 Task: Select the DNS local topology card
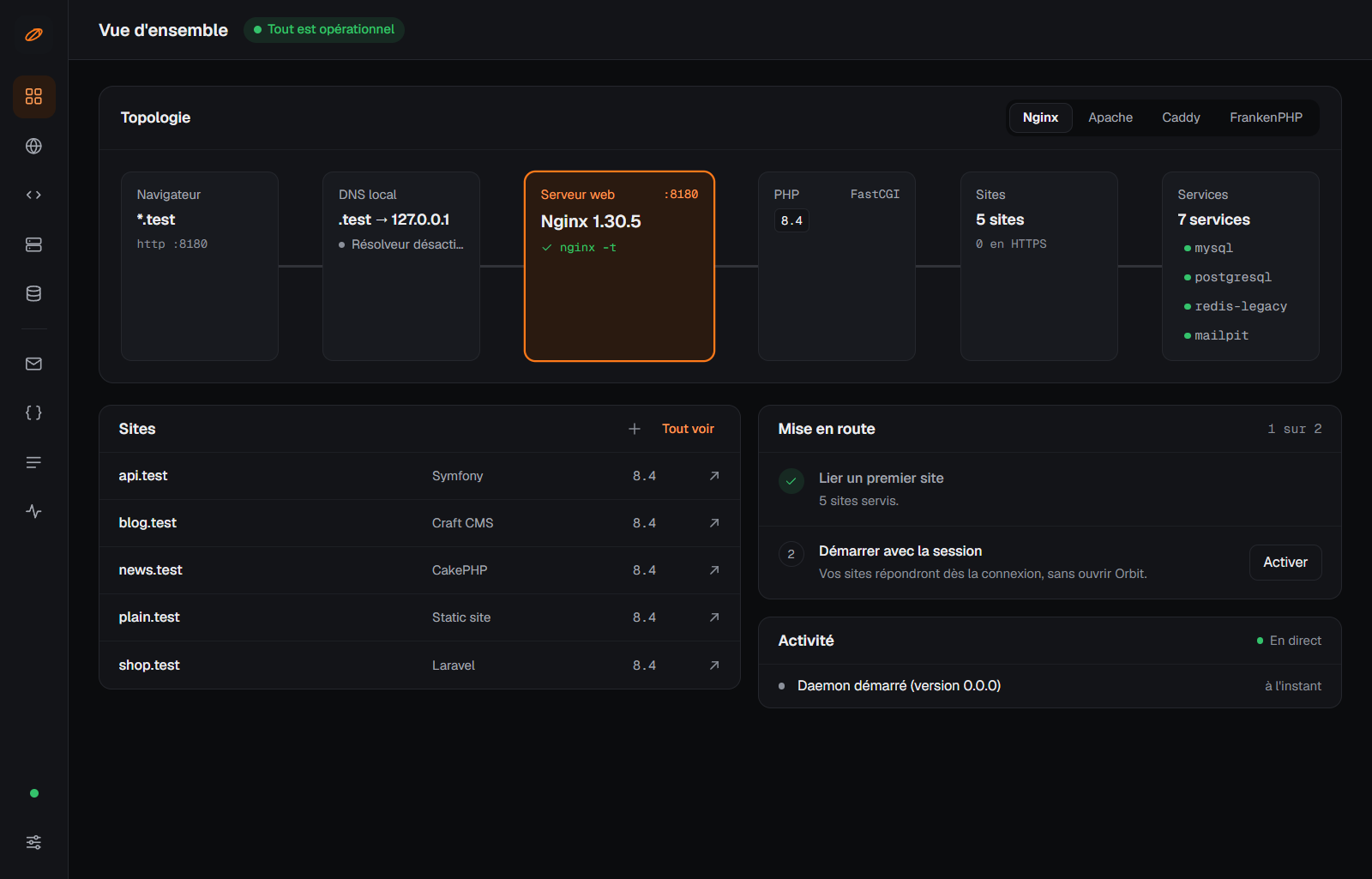401,266
